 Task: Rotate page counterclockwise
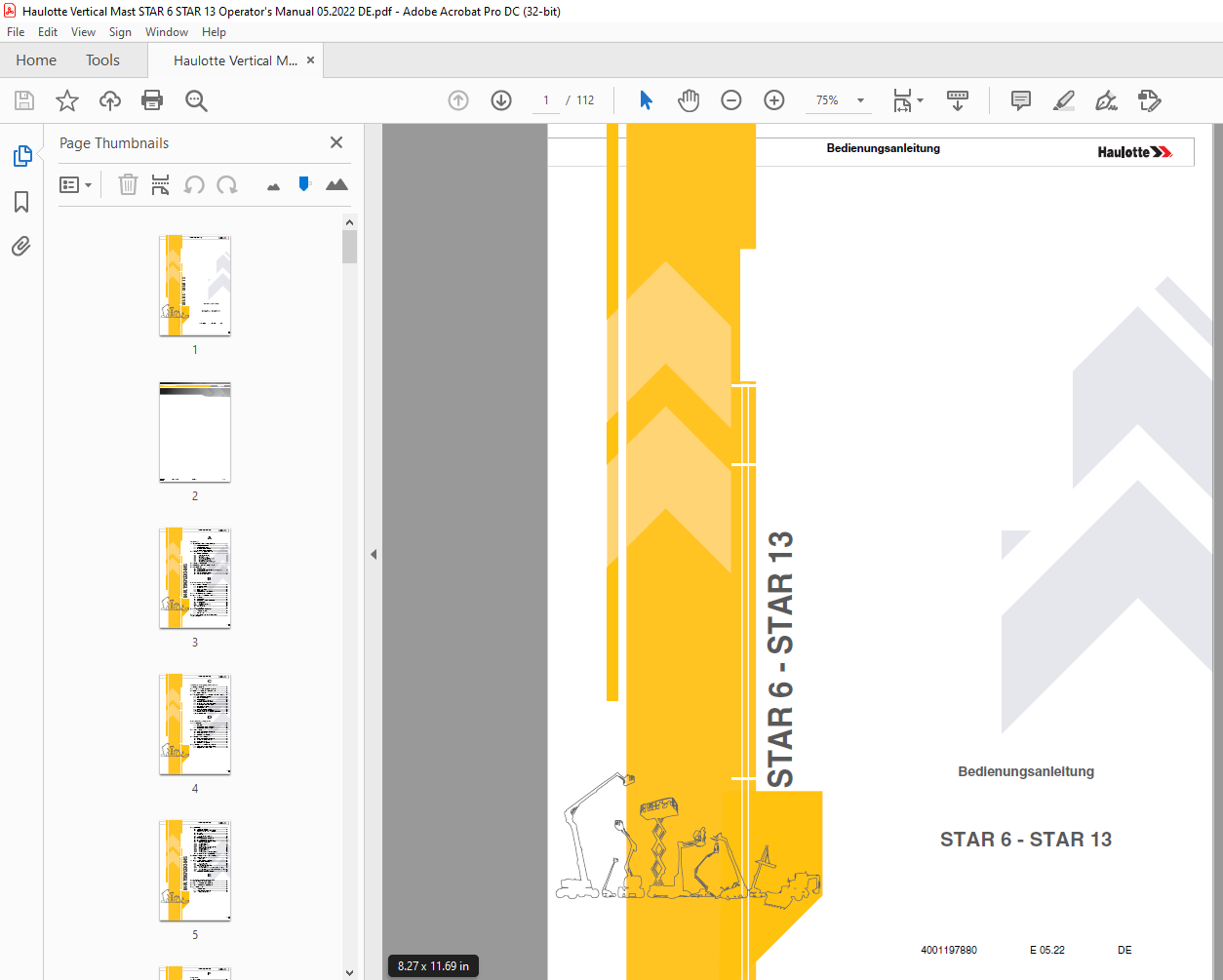pyautogui.click(x=194, y=184)
